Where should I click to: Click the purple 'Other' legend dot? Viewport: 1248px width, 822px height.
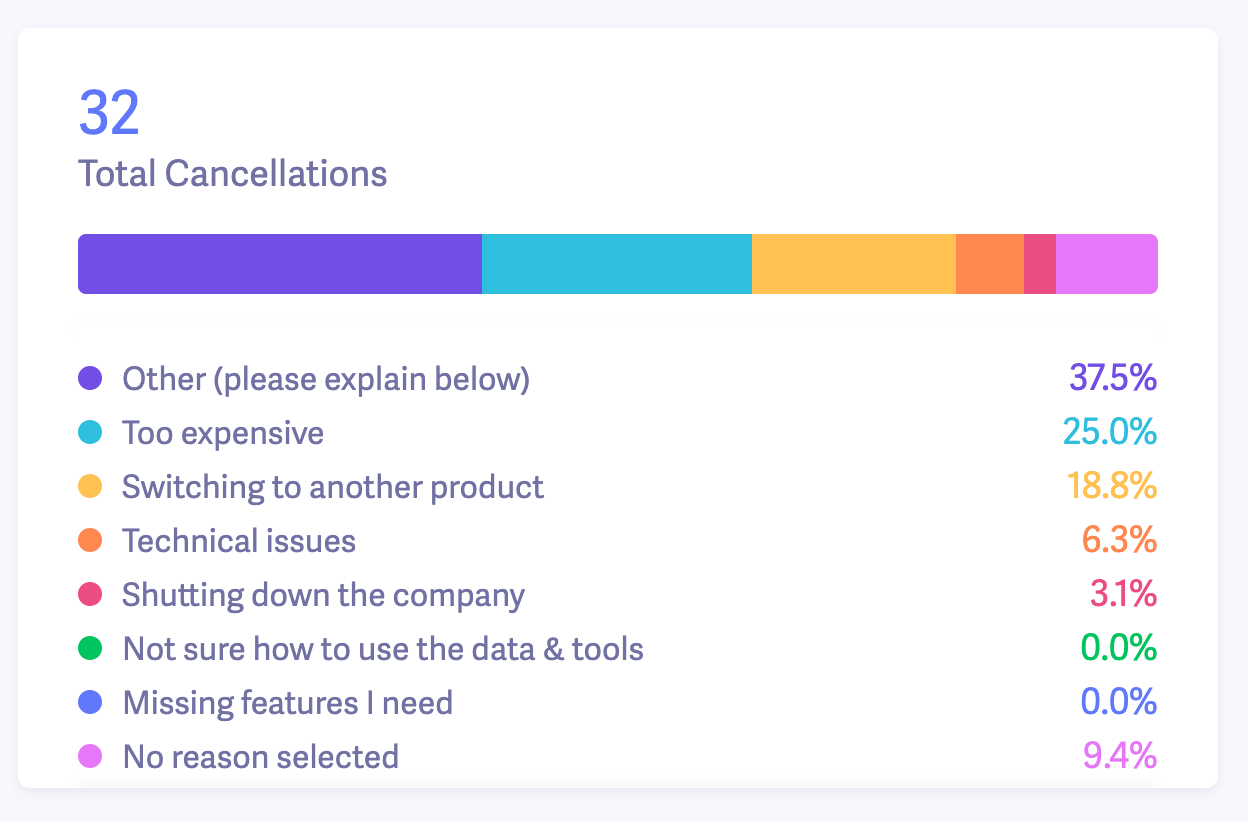(90, 379)
